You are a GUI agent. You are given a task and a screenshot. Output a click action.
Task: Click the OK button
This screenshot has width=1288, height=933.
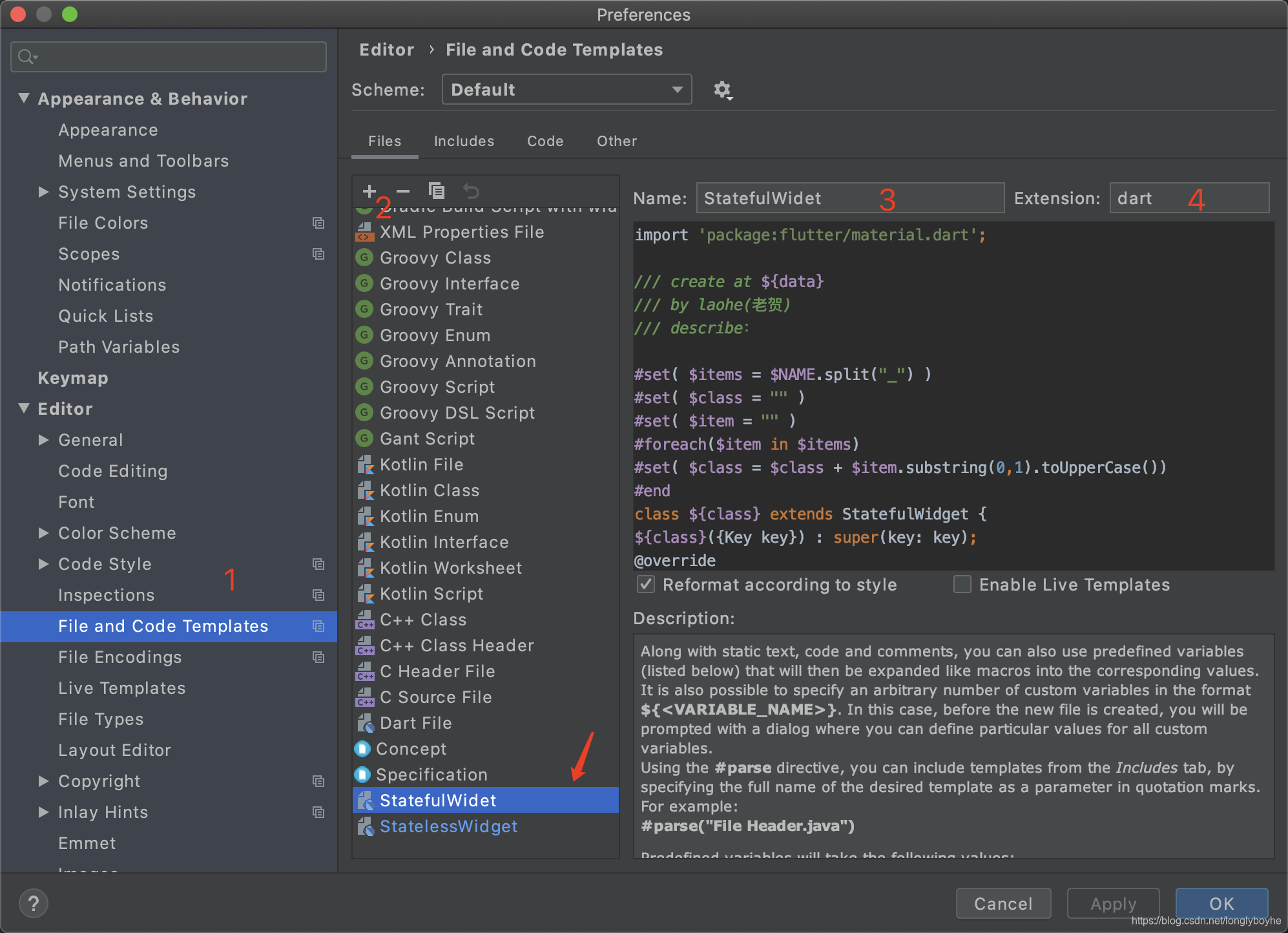1221,903
